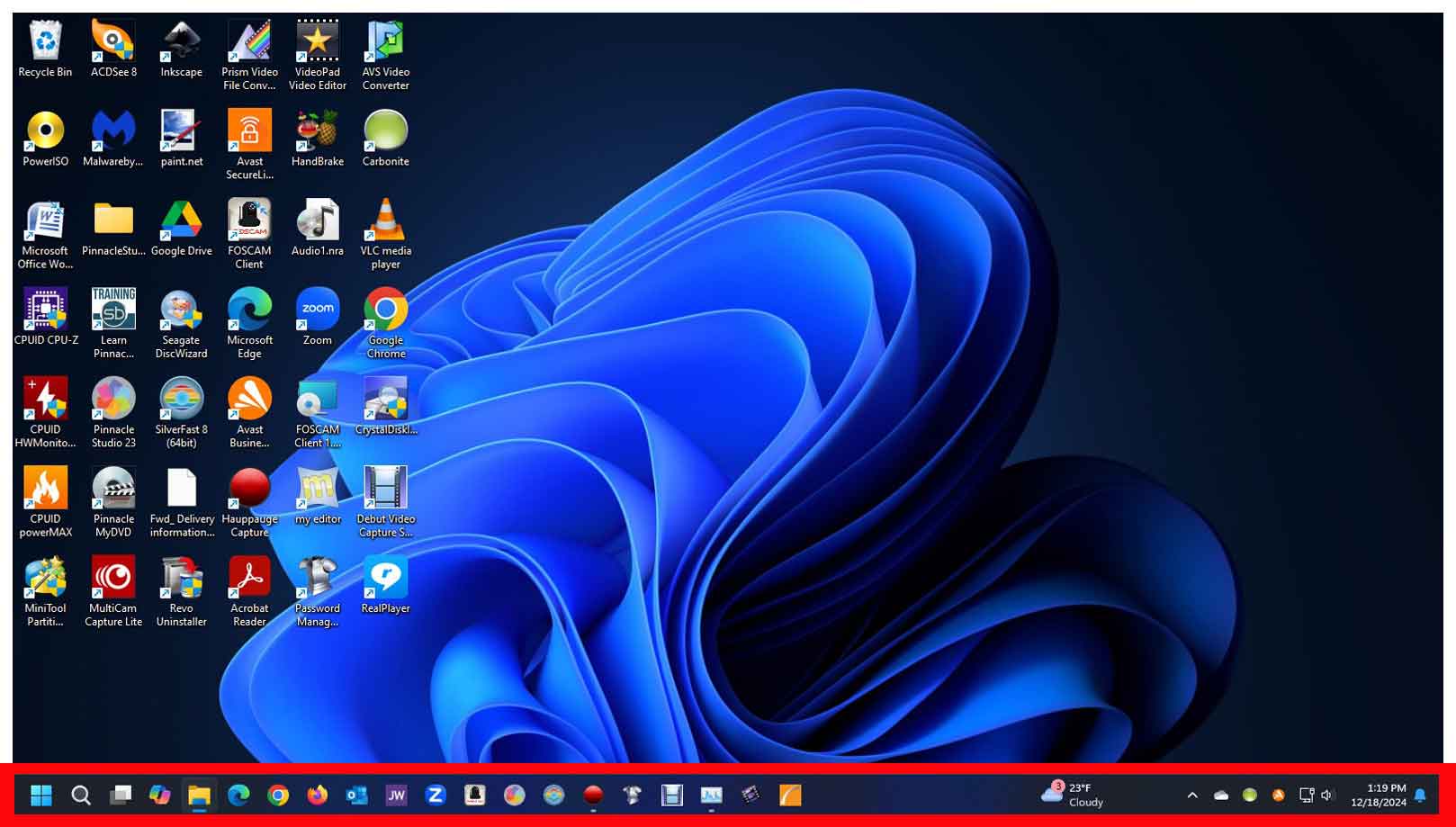Open VideoPad Video Editor desktop icon
This screenshot has height=827, width=1456.
tap(318, 56)
